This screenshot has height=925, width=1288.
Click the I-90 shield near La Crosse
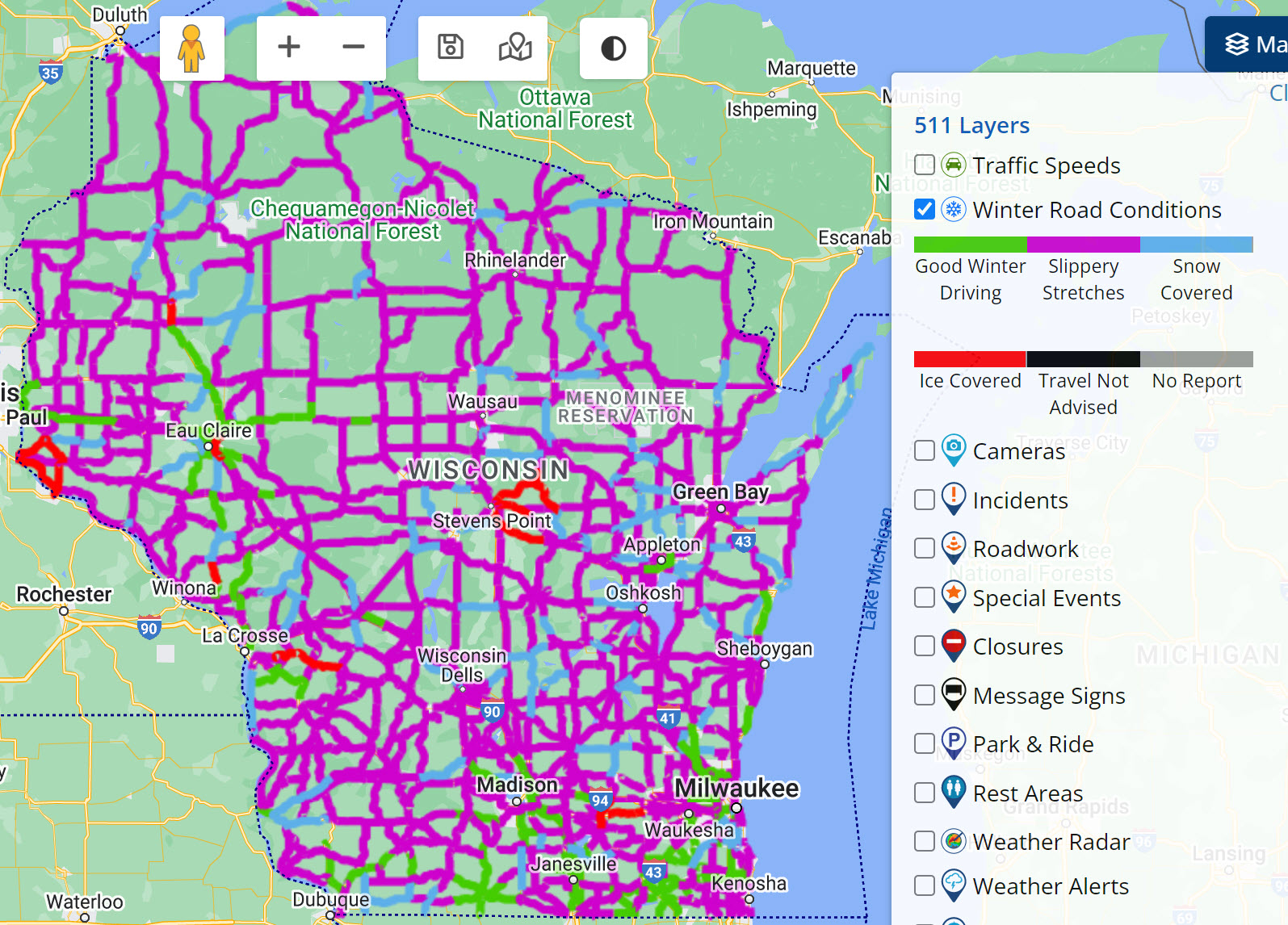pos(149,627)
